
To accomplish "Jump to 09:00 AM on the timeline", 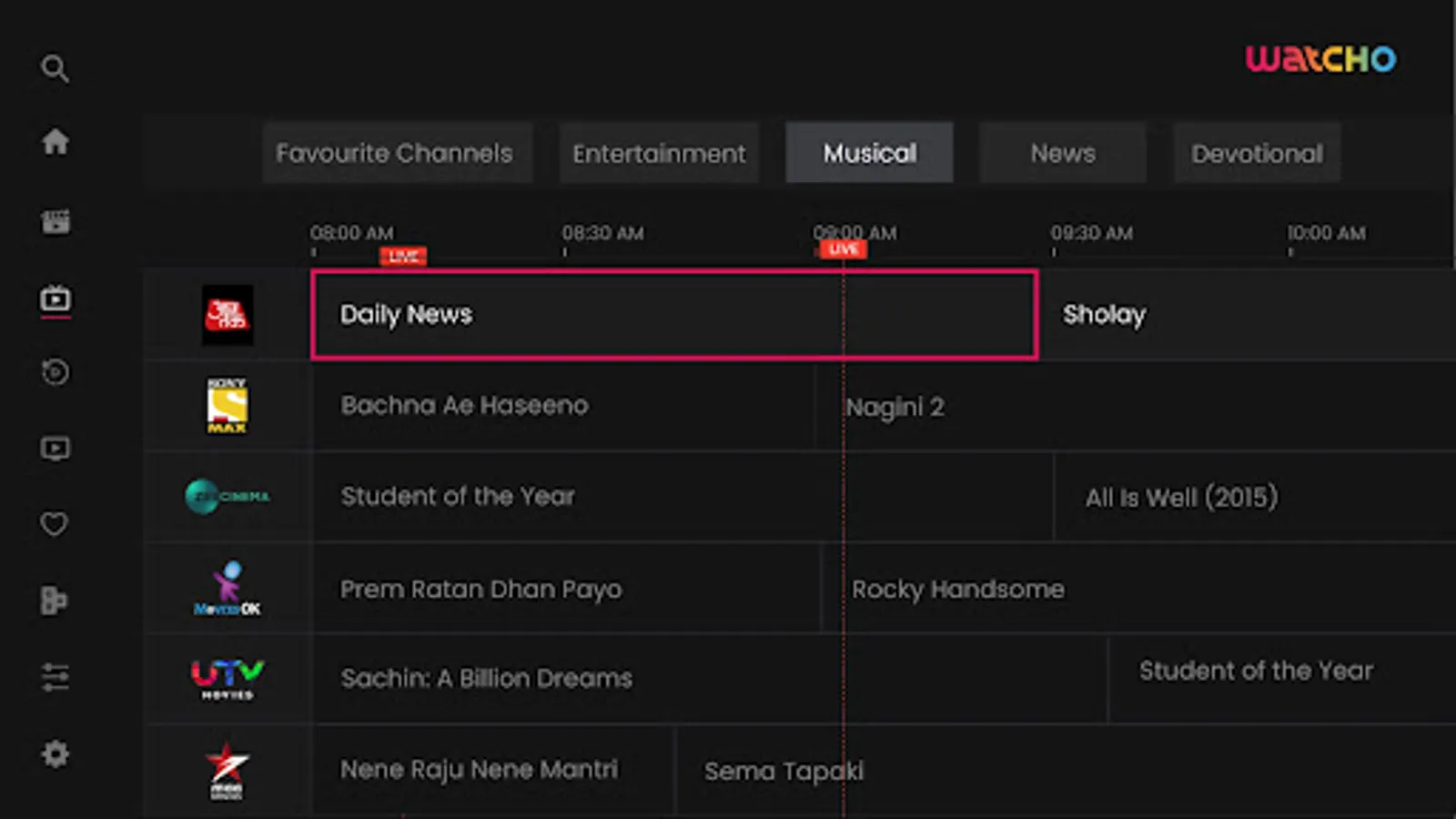I will 854,233.
